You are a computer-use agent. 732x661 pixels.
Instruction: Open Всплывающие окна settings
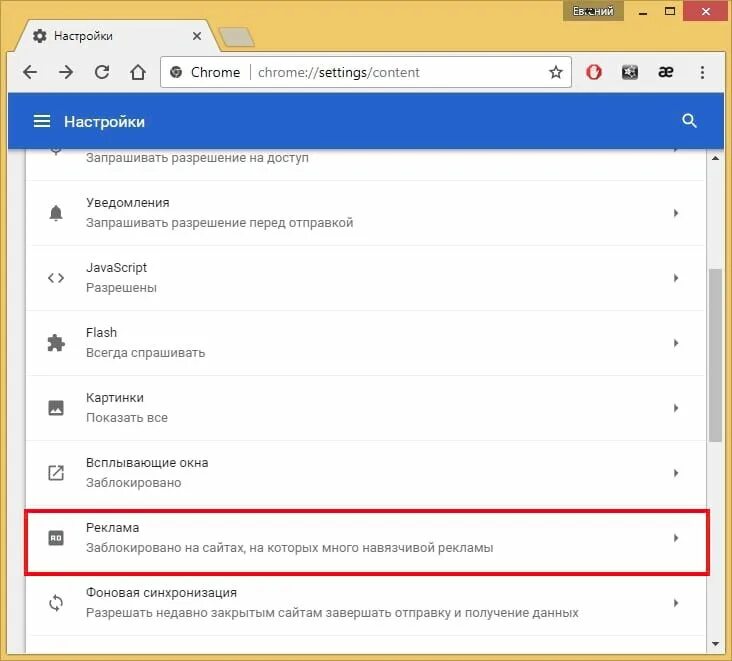pyautogui.click(x=365, y=473)
